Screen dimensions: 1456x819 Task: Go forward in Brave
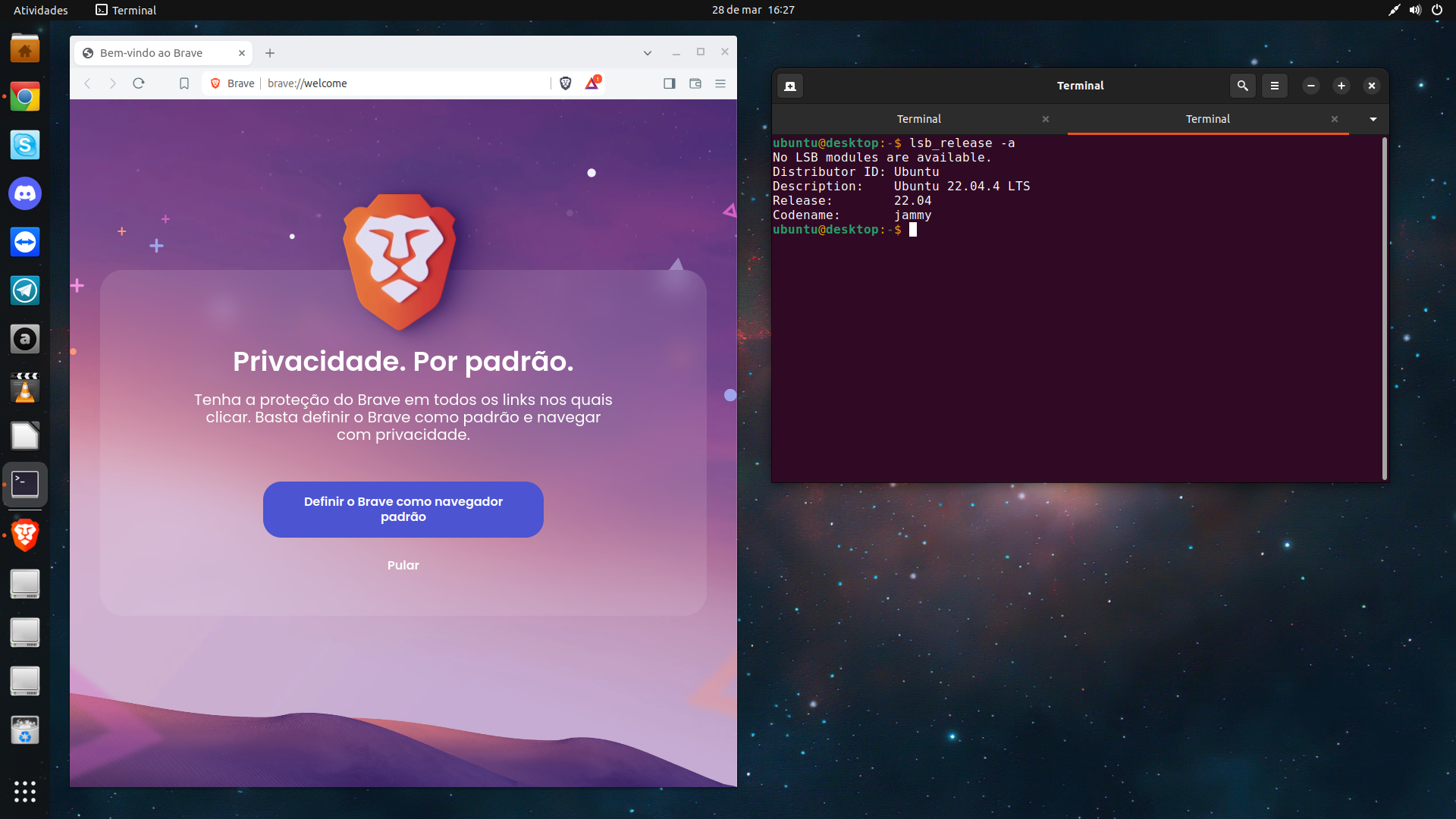pyautogui.click(x=113, y=83)
